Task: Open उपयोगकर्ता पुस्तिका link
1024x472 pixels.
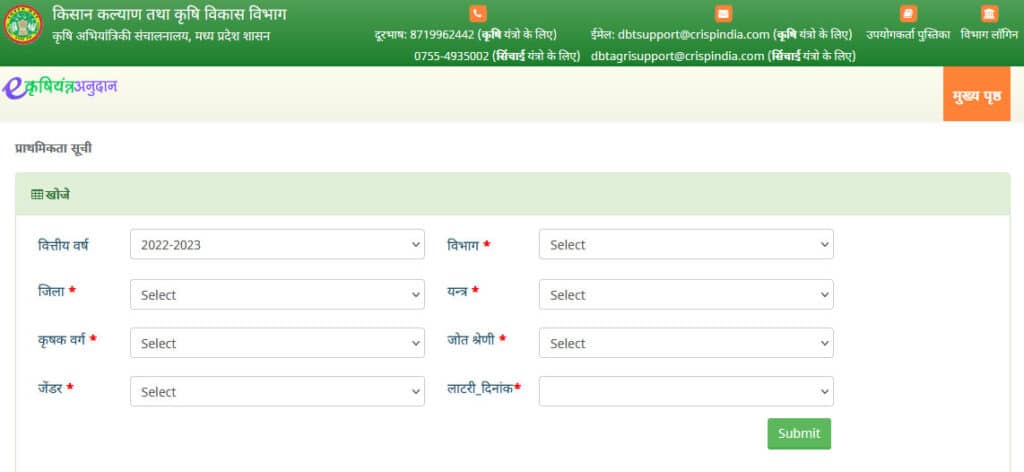Action: click(x=908, y=35)
